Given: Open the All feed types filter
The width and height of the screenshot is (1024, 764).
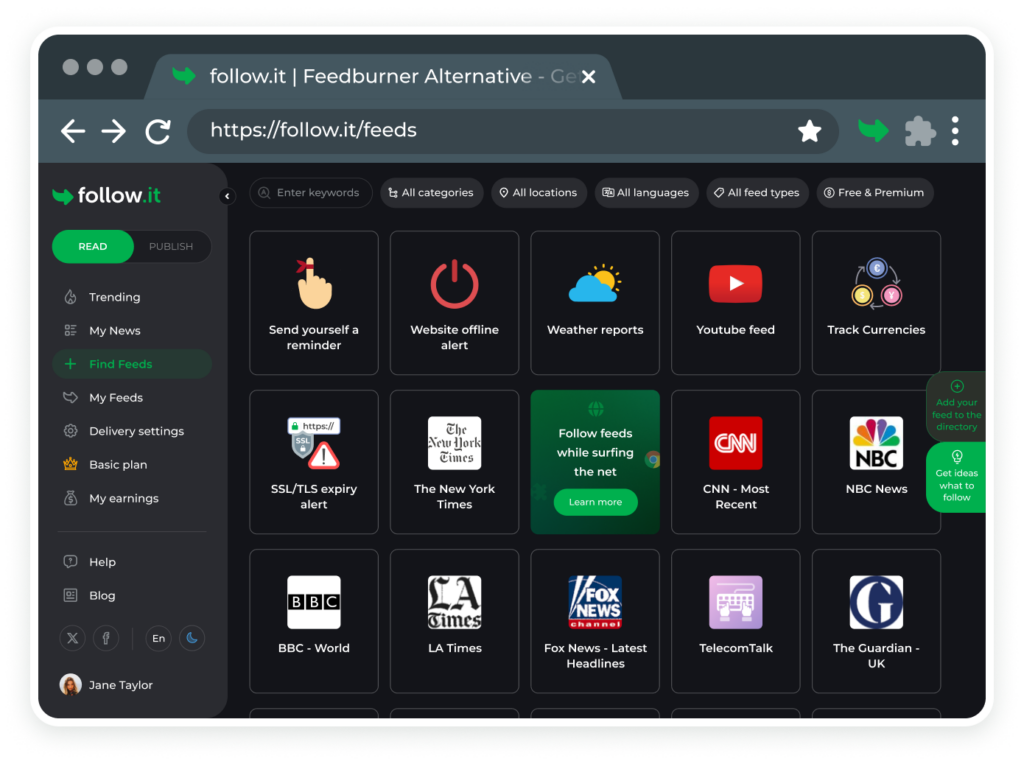Looking at the screenshot, I should tap(758, 193).
